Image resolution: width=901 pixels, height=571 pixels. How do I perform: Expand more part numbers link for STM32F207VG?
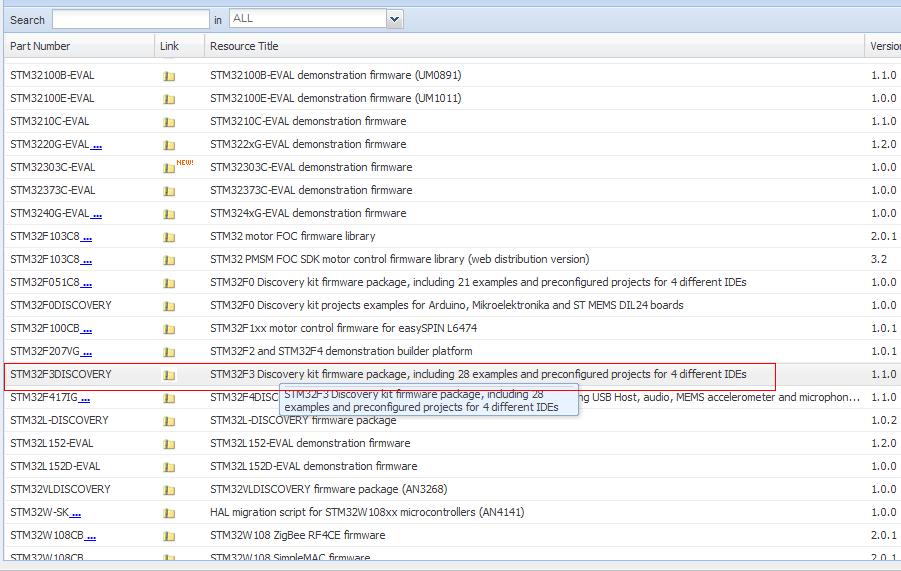(87, 352)
